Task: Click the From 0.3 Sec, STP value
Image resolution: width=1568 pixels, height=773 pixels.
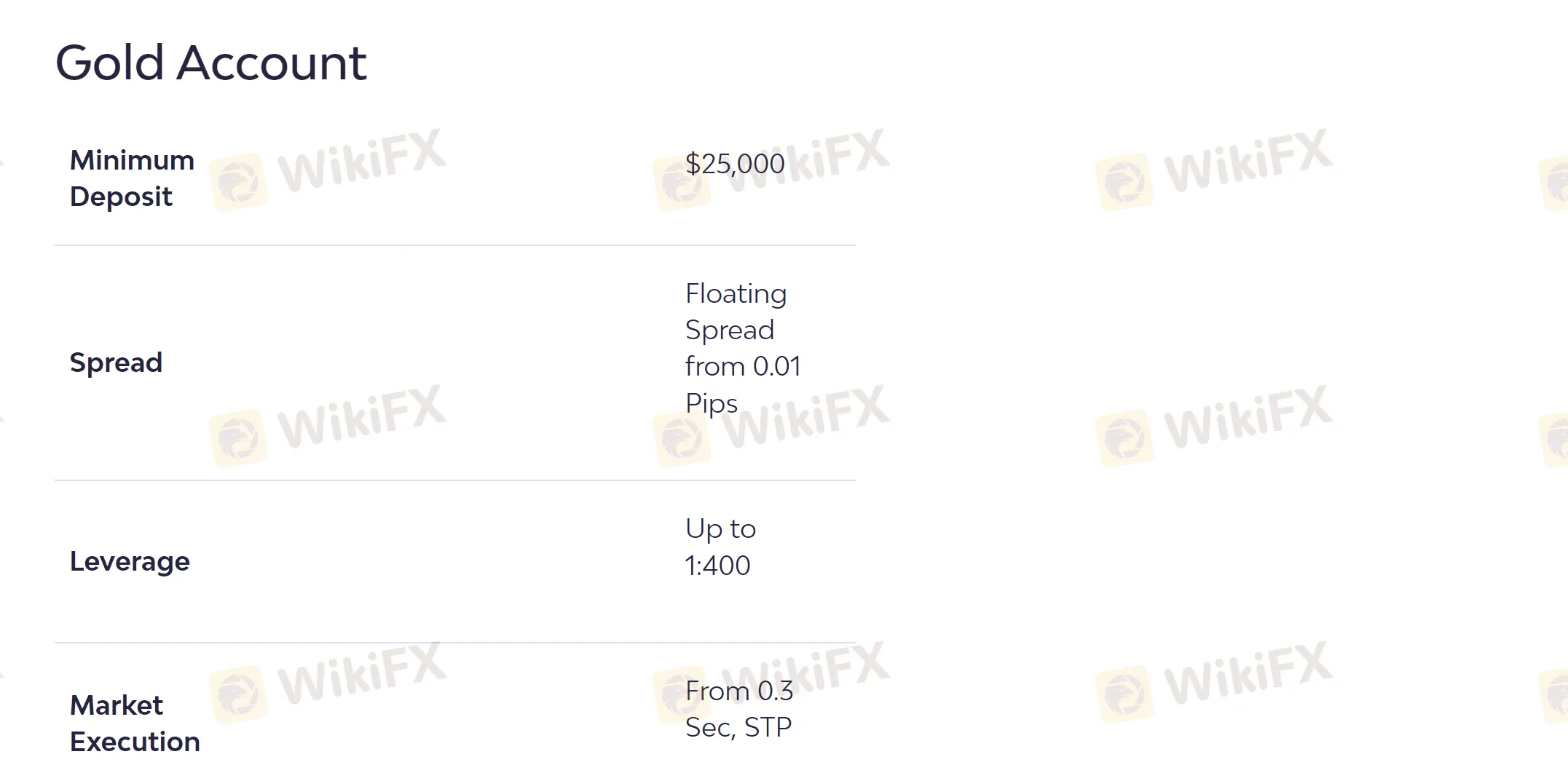Action: pos(738,709)
